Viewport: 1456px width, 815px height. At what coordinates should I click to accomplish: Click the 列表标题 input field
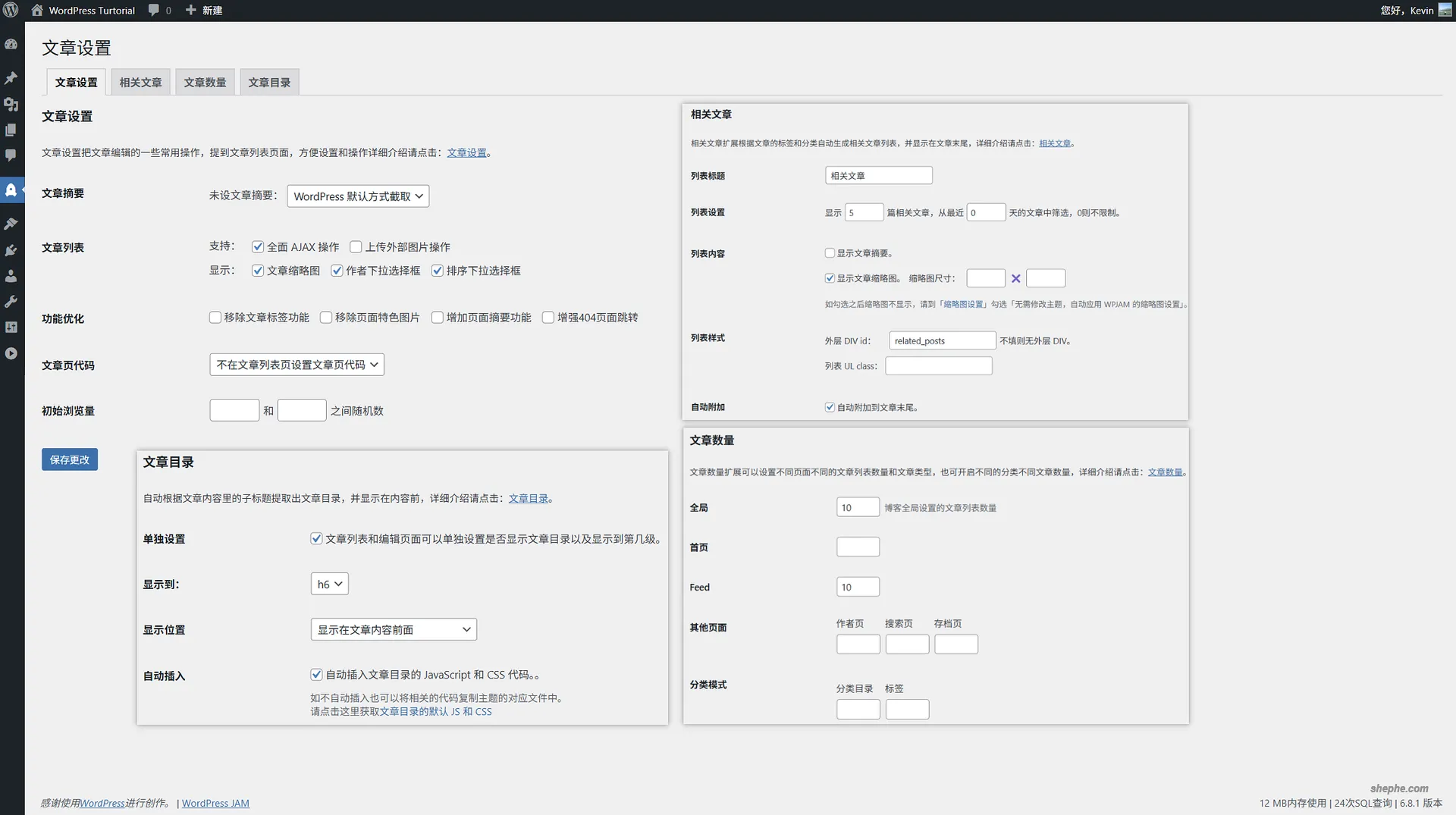tap(878, 176)
